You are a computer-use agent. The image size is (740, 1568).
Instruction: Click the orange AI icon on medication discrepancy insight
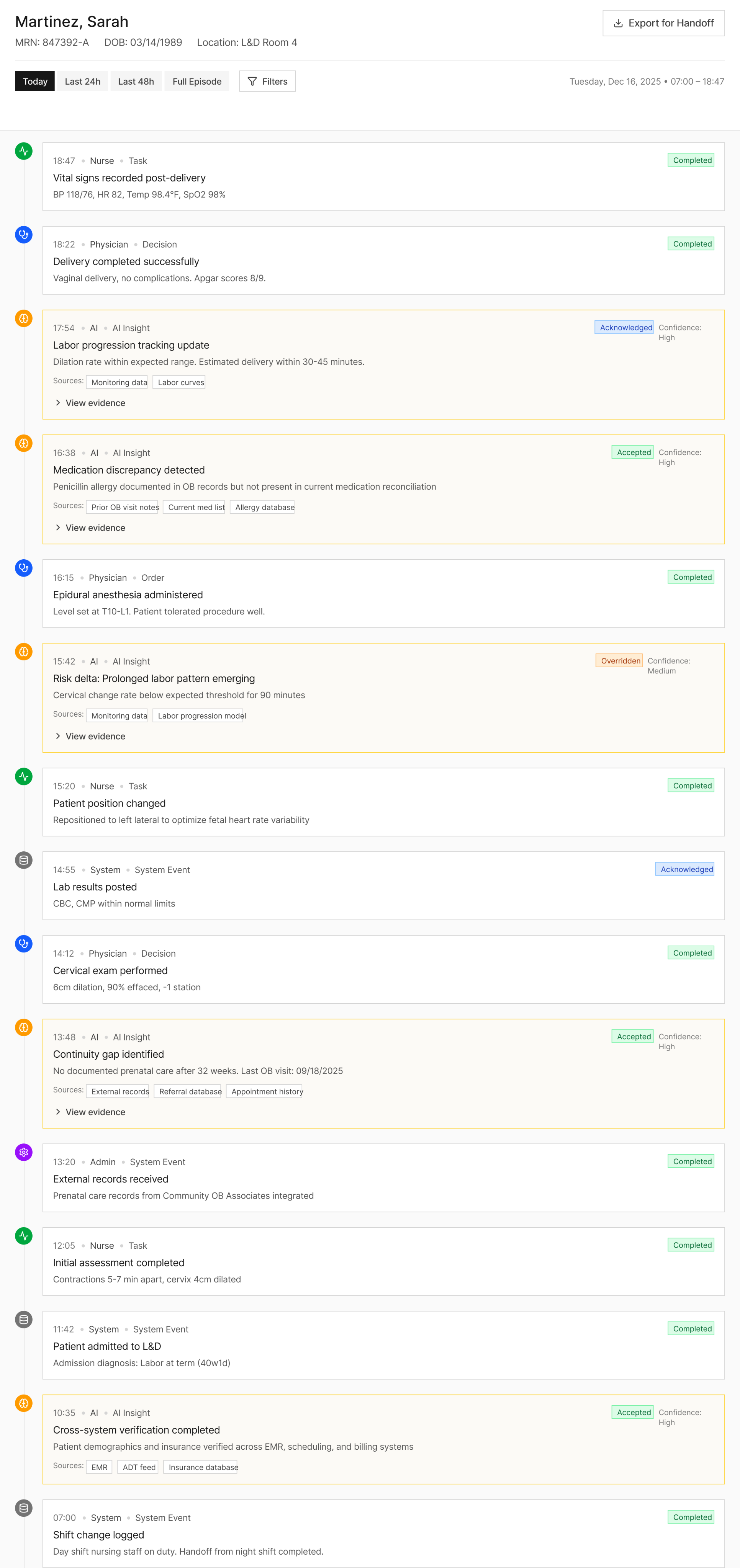coord(23,443)
